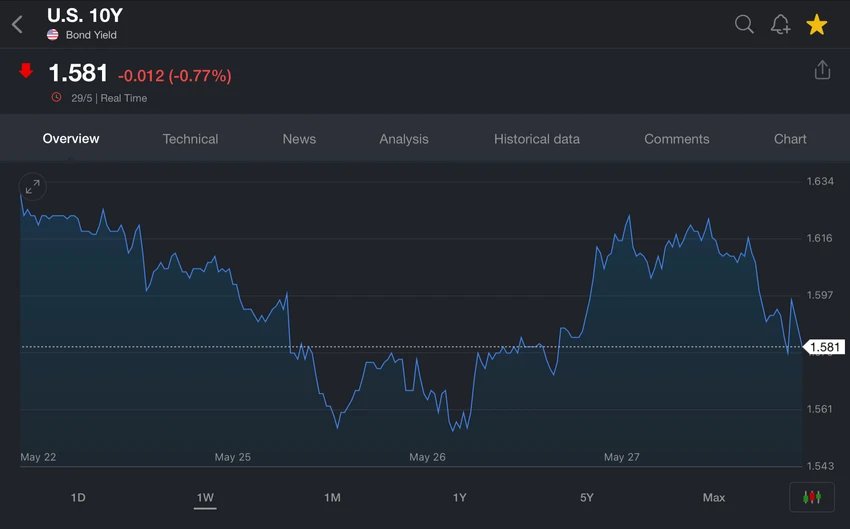Click the May 22 date label
Viewport: 850px width, 529px height.
(x=38, y=457)
